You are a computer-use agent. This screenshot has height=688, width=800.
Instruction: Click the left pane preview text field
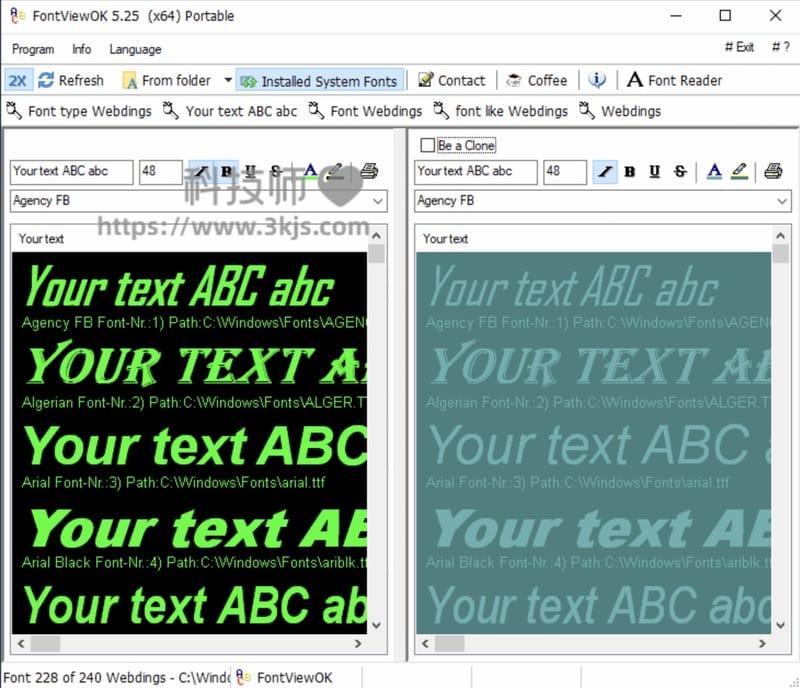coord(71,172)
